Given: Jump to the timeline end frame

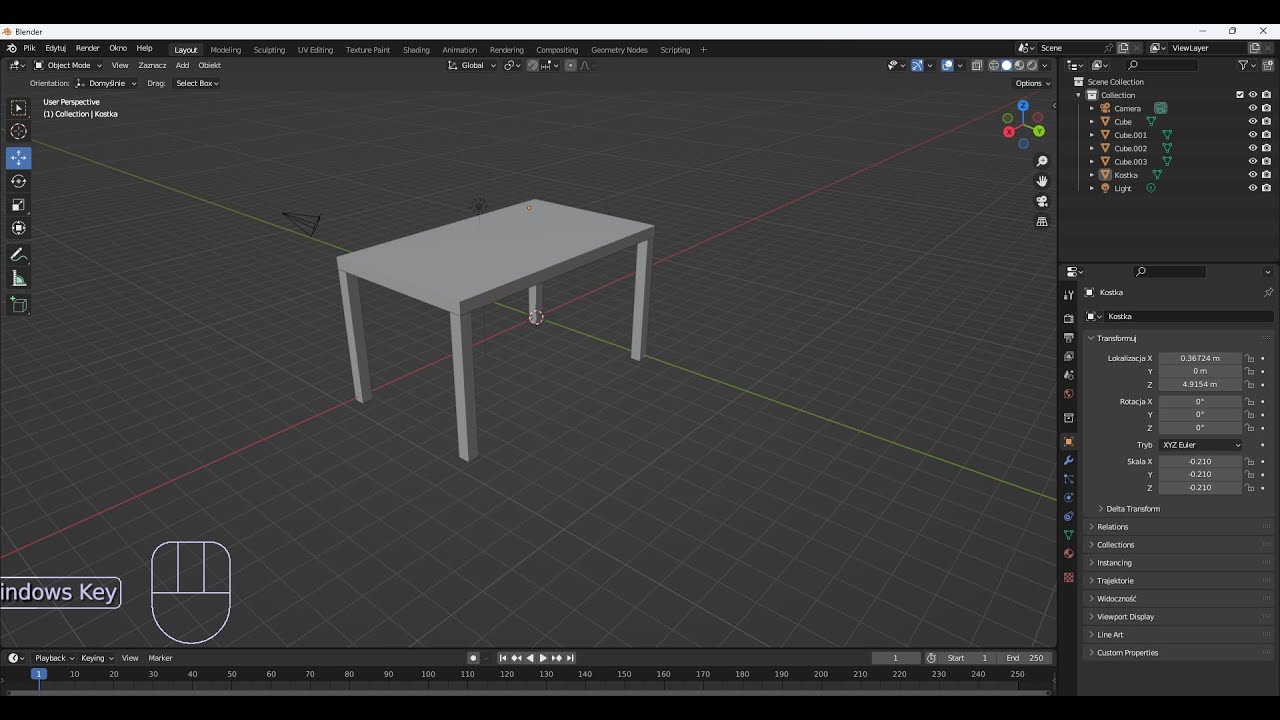Looking at the screenshot, I should pyautogui.click(x=570, y=658).
